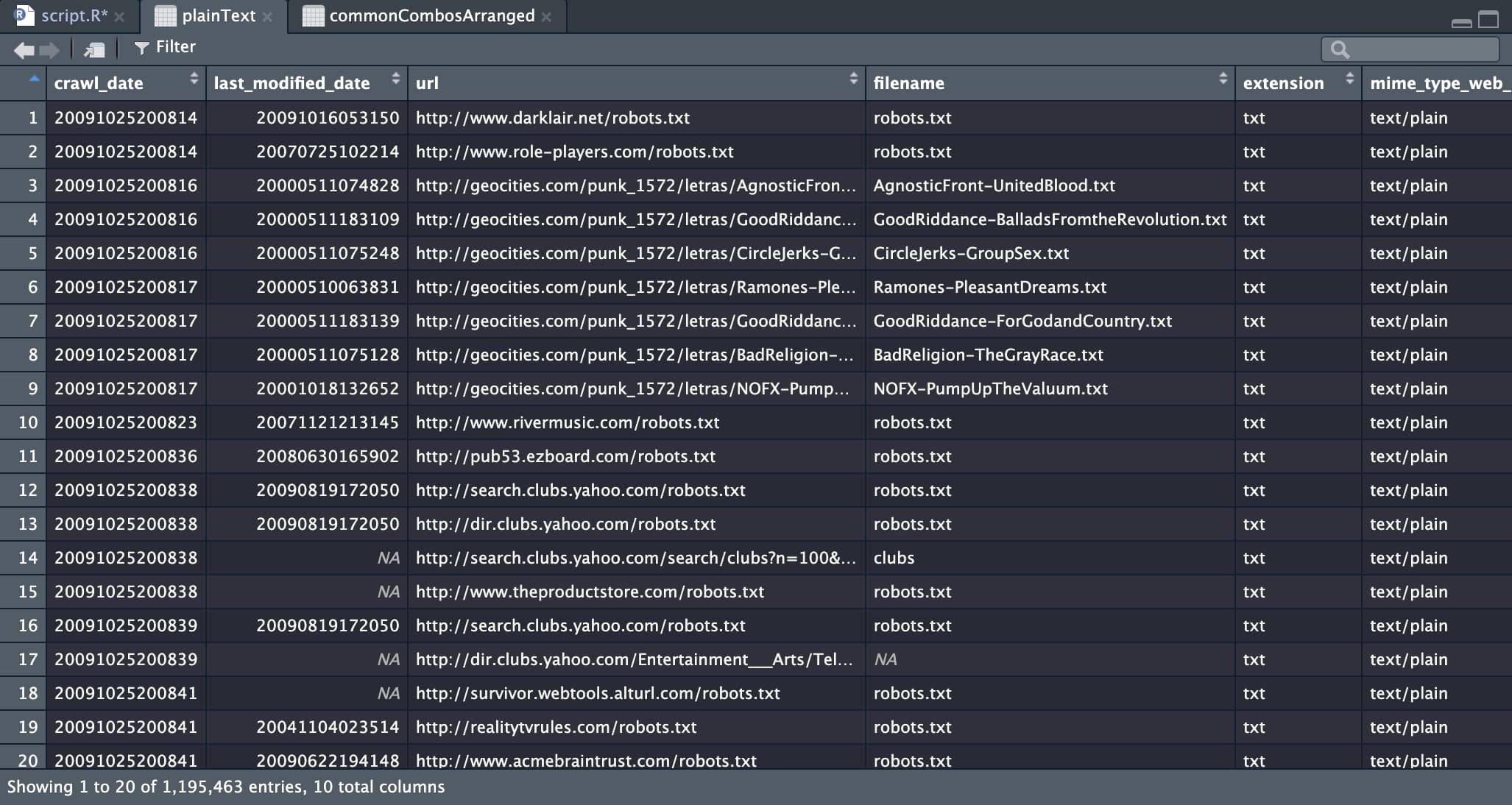Sort by crawl_date column arrows
1512x805 pixels.
tap(194, 78)
